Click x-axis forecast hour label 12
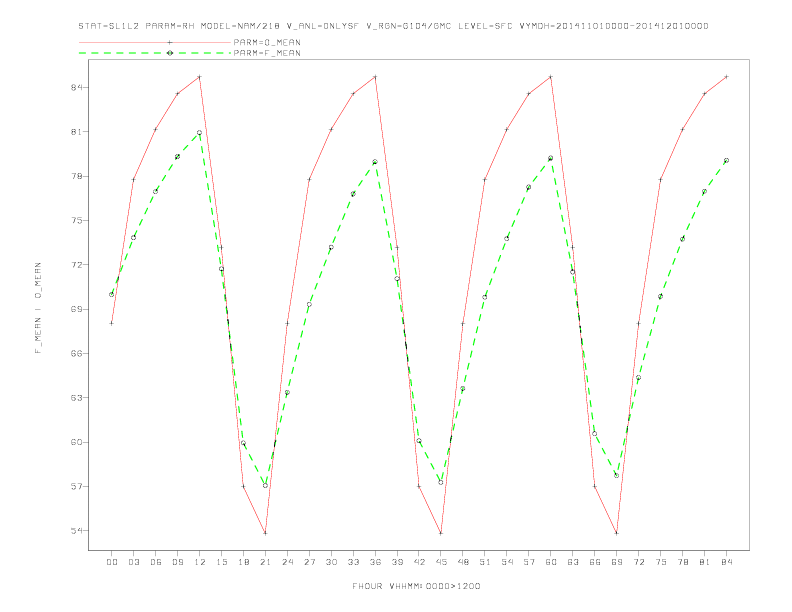The width and height of the screenshot is (792, 612). (x=200, y=562)
